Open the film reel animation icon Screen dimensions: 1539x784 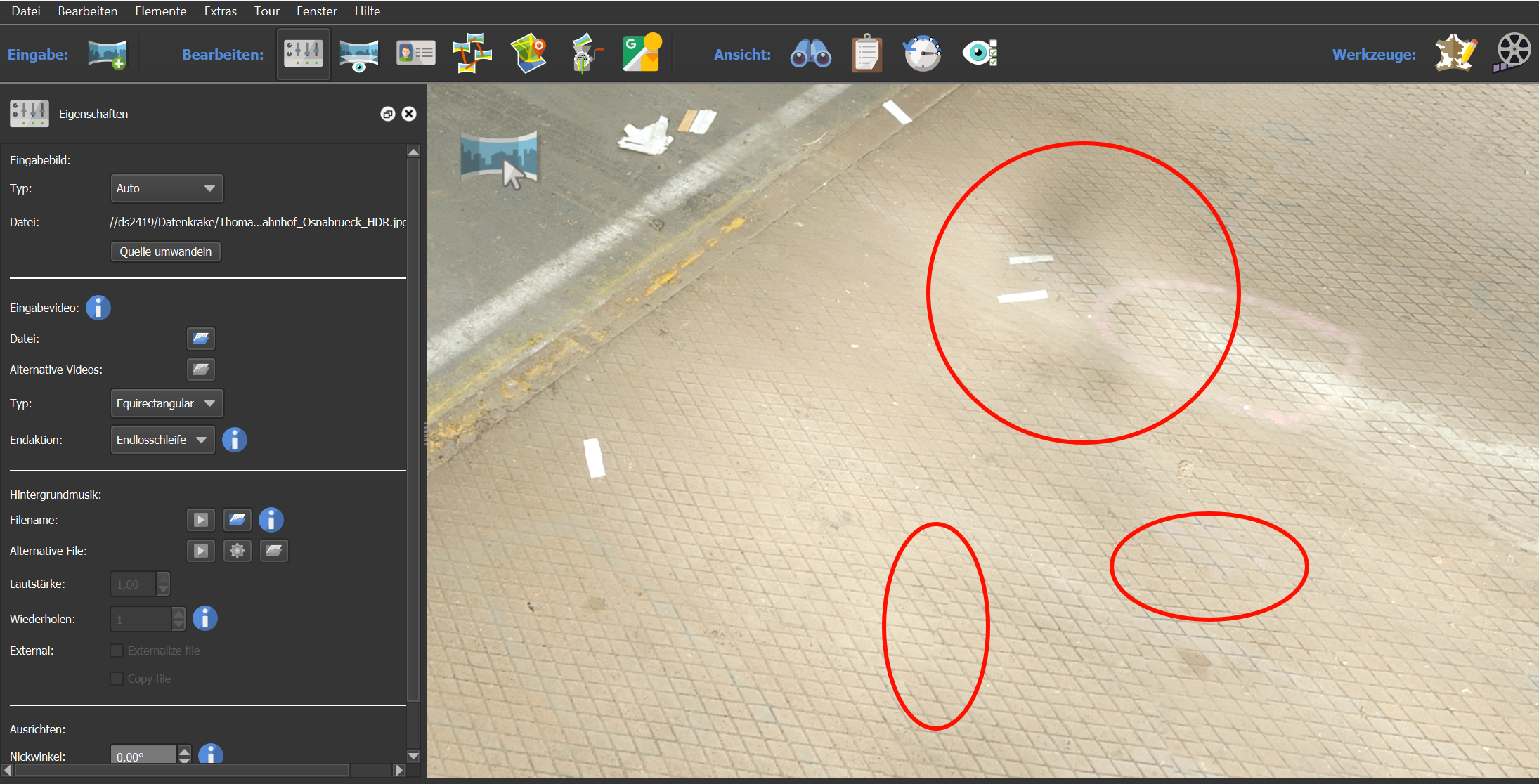tap(1512, 53)
